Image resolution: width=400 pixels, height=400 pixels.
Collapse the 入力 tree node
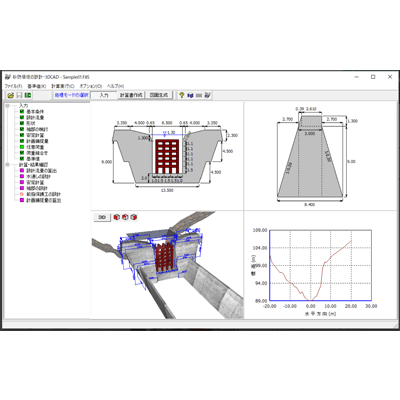(8, 105)
